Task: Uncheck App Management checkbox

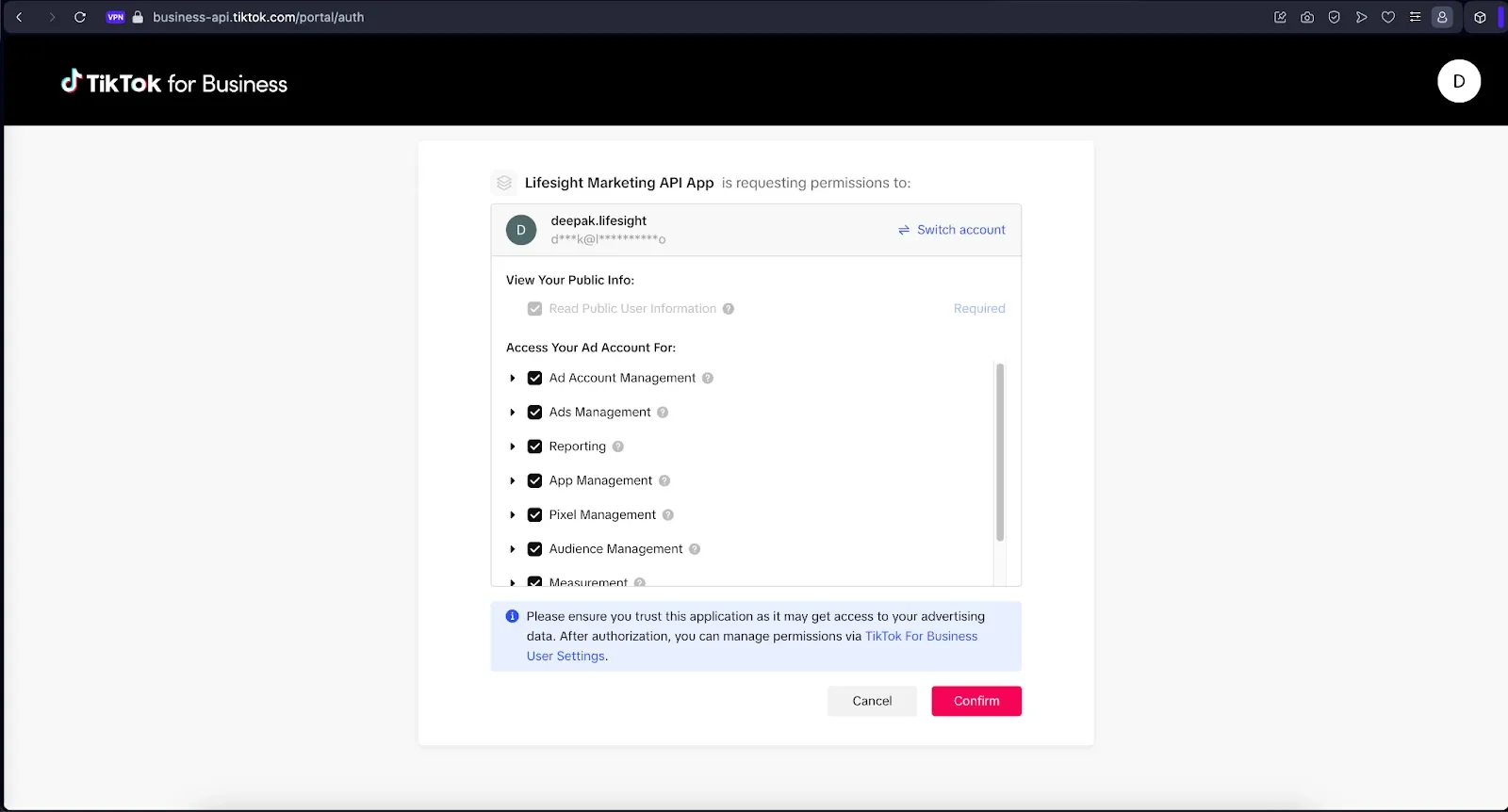Action: coord(534,480)
